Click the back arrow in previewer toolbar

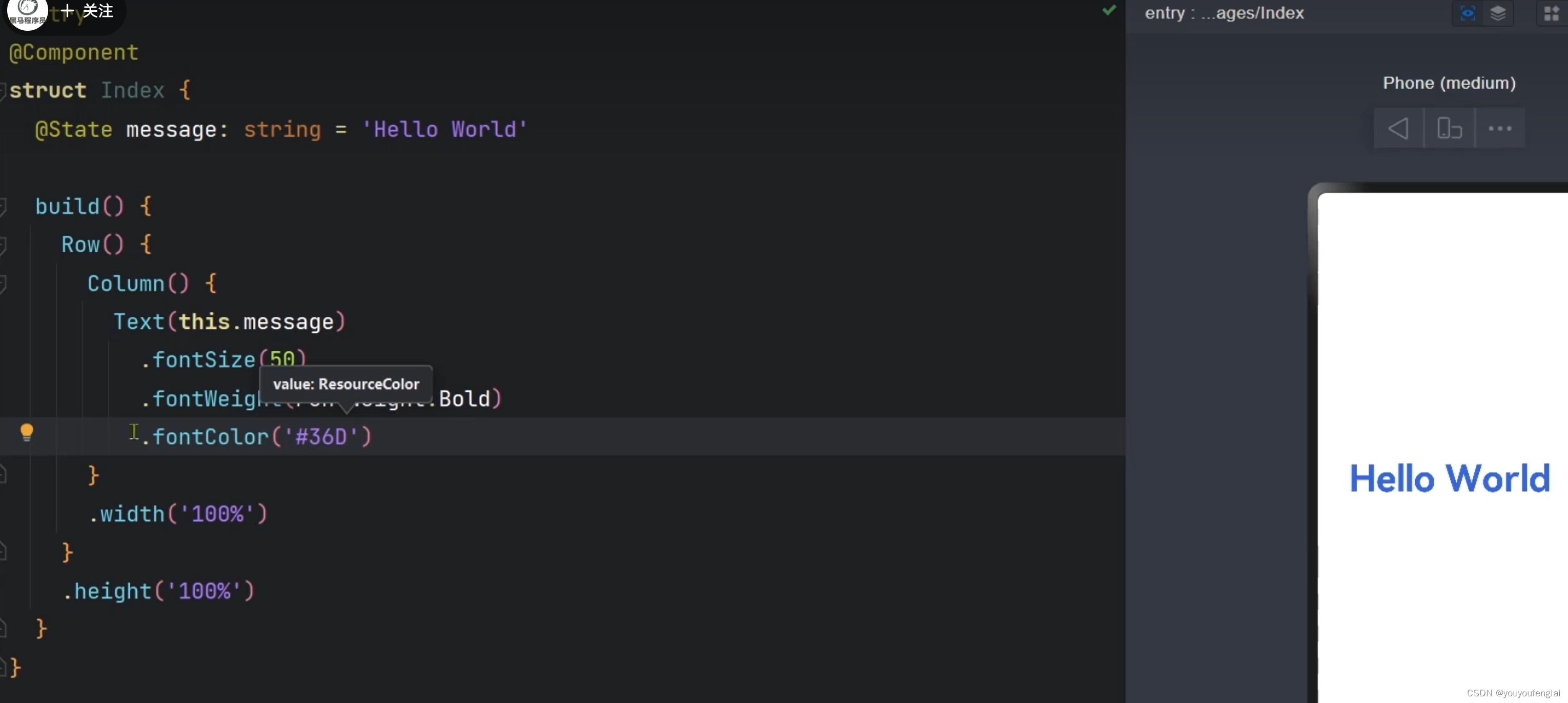[1398, 128]
